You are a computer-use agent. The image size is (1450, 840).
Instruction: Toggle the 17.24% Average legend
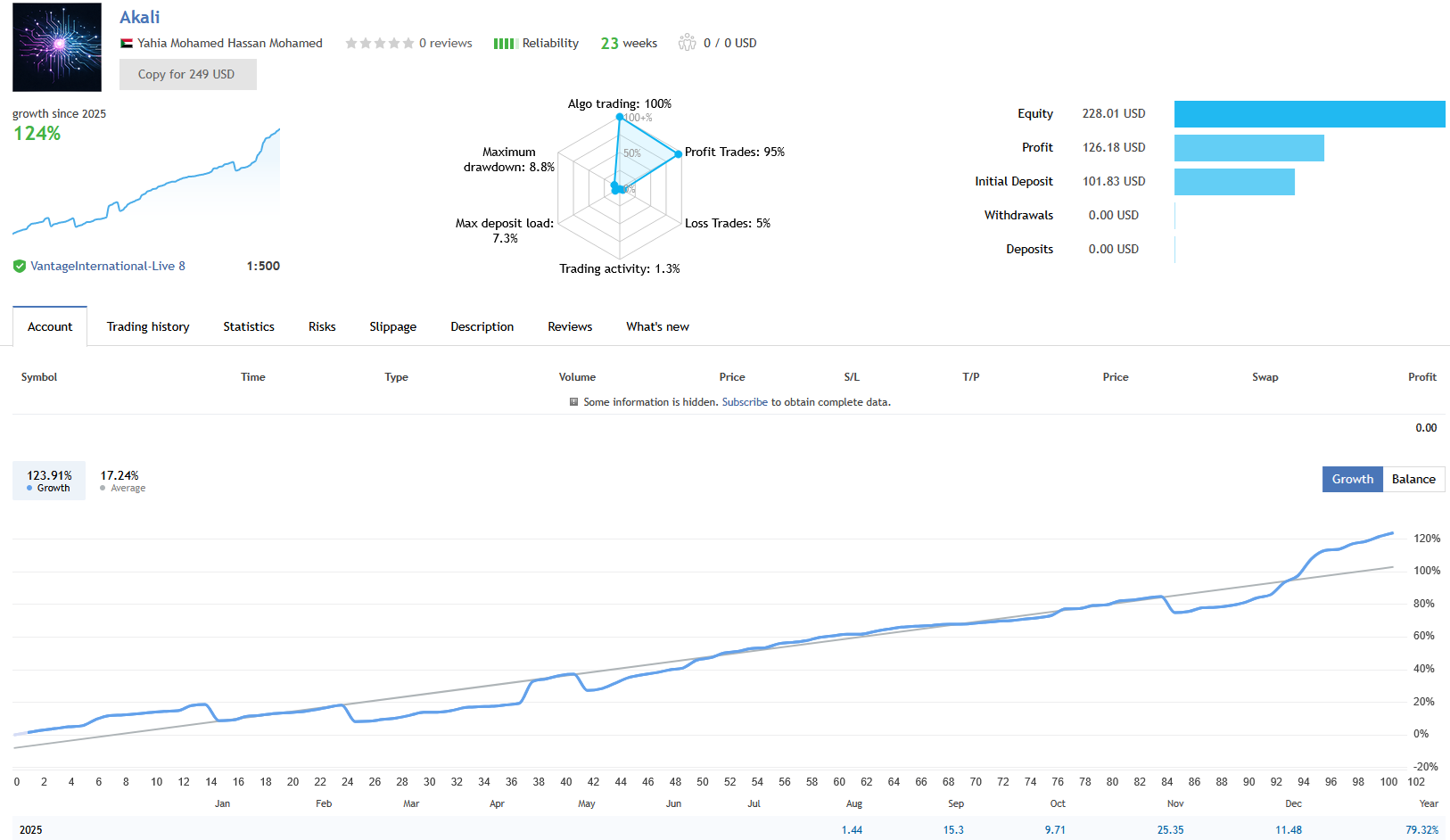click(121, 480)
